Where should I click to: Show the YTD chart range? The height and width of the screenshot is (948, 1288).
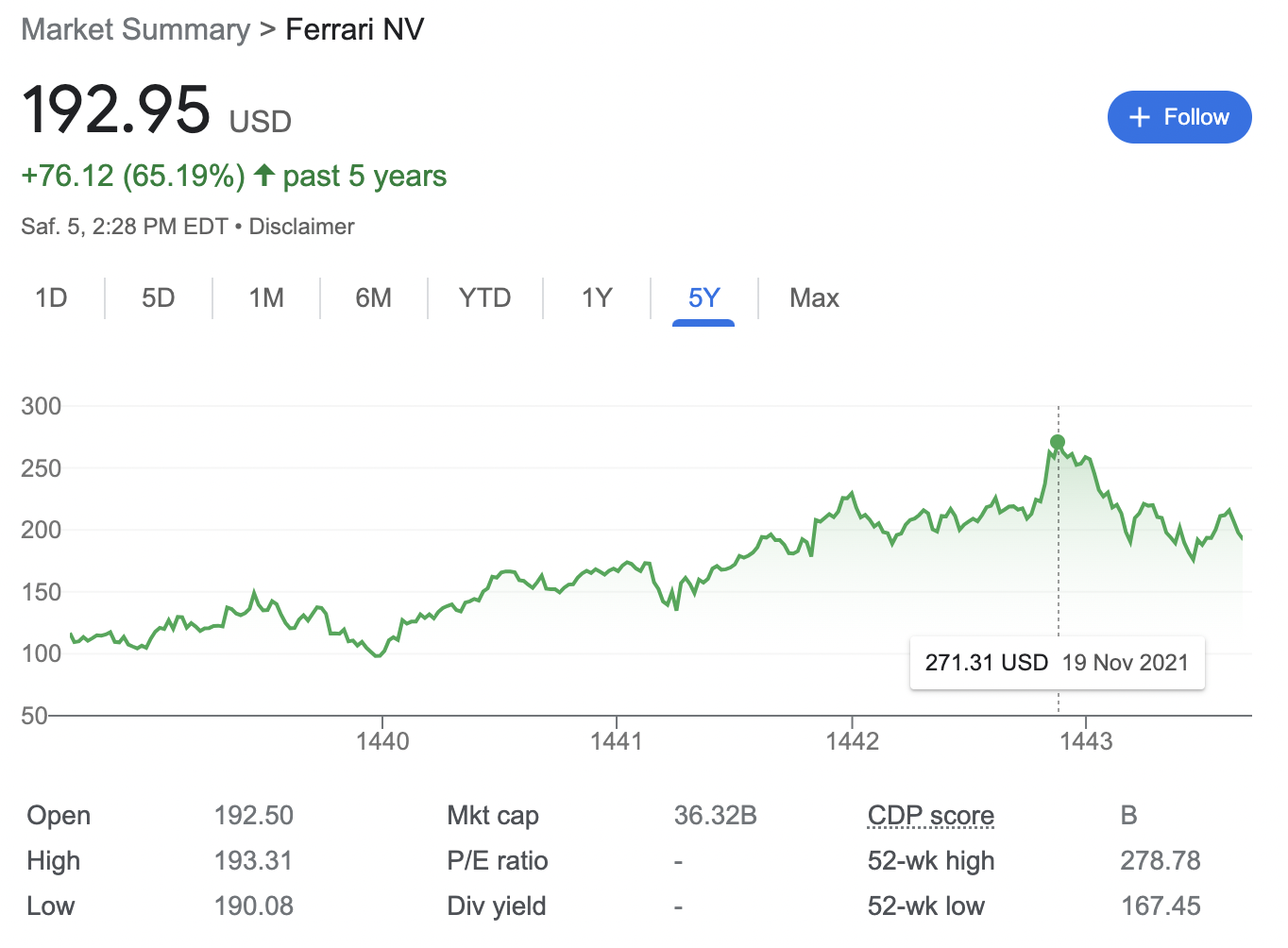coord(484,298)
